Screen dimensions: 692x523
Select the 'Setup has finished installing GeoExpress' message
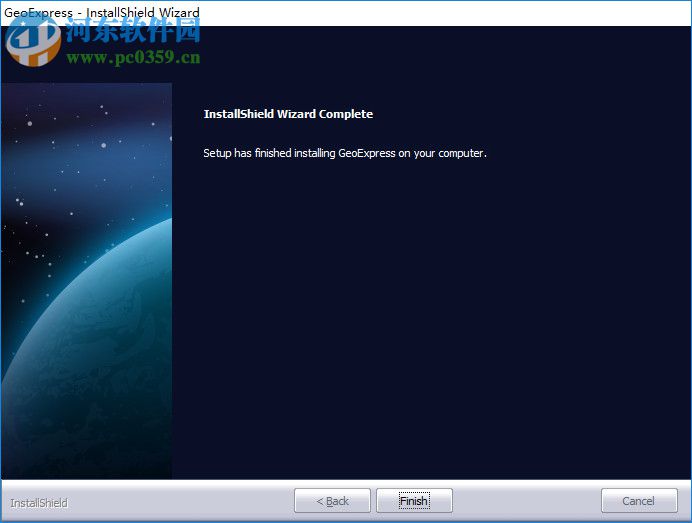345,153
